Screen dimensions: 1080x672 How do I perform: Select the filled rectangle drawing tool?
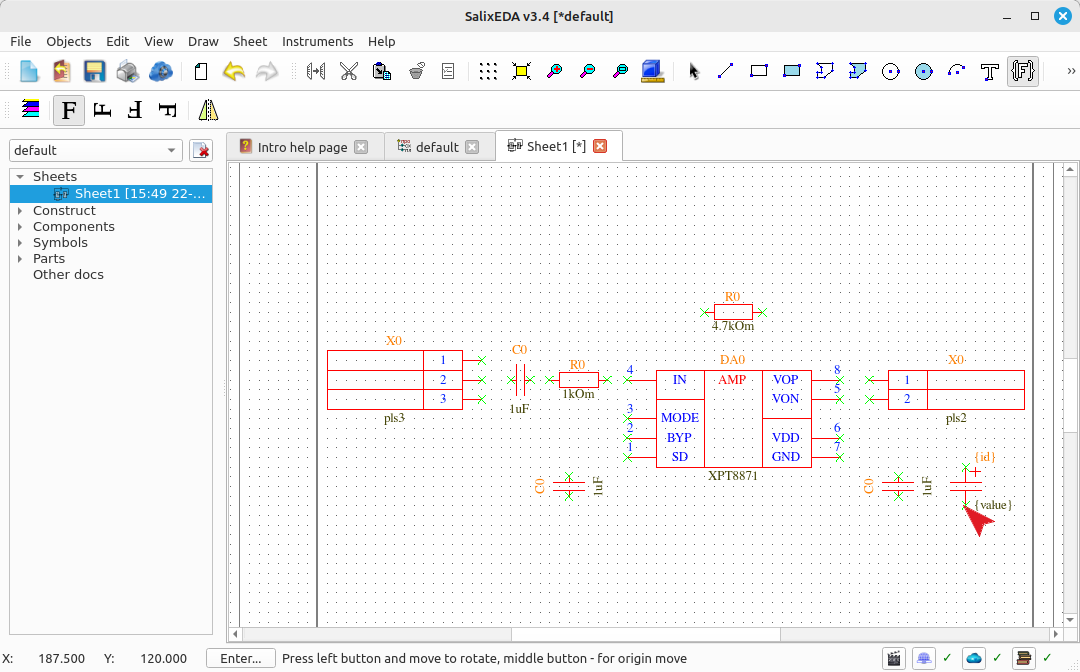click(x=791, y=71)
